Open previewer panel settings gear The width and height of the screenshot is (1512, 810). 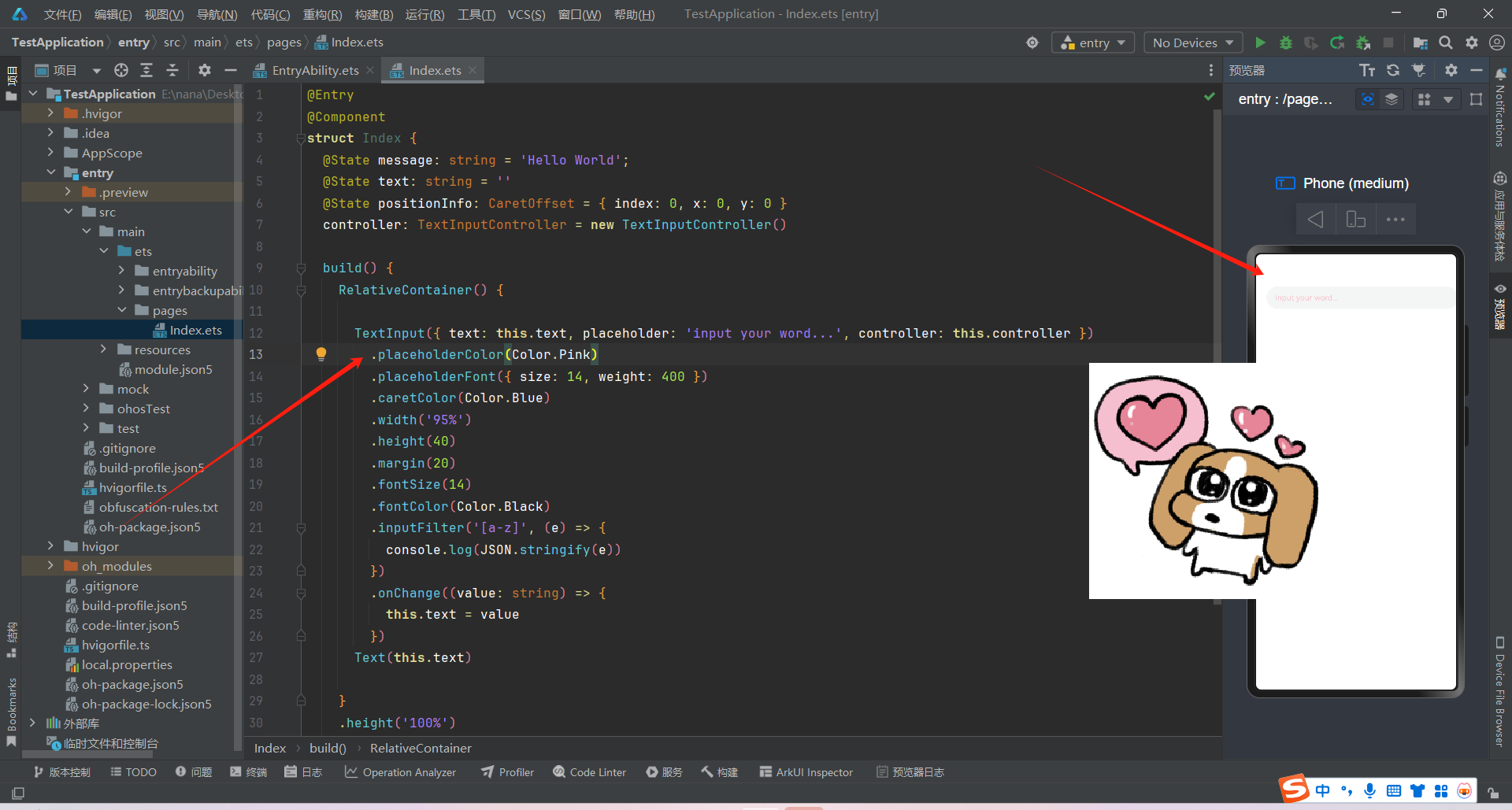point(1451,70)
